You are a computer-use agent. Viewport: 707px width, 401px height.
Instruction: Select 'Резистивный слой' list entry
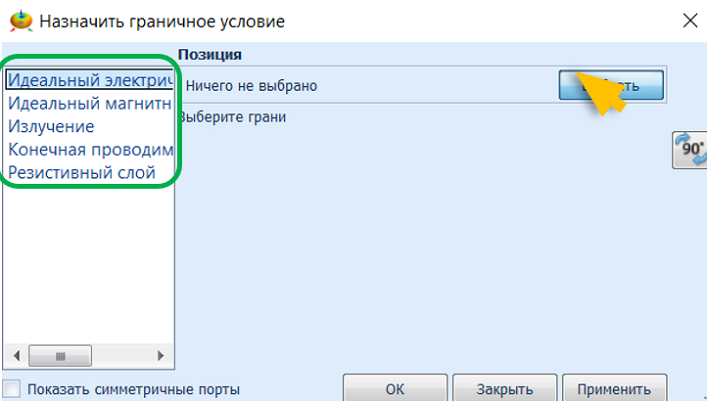(82, 172)
